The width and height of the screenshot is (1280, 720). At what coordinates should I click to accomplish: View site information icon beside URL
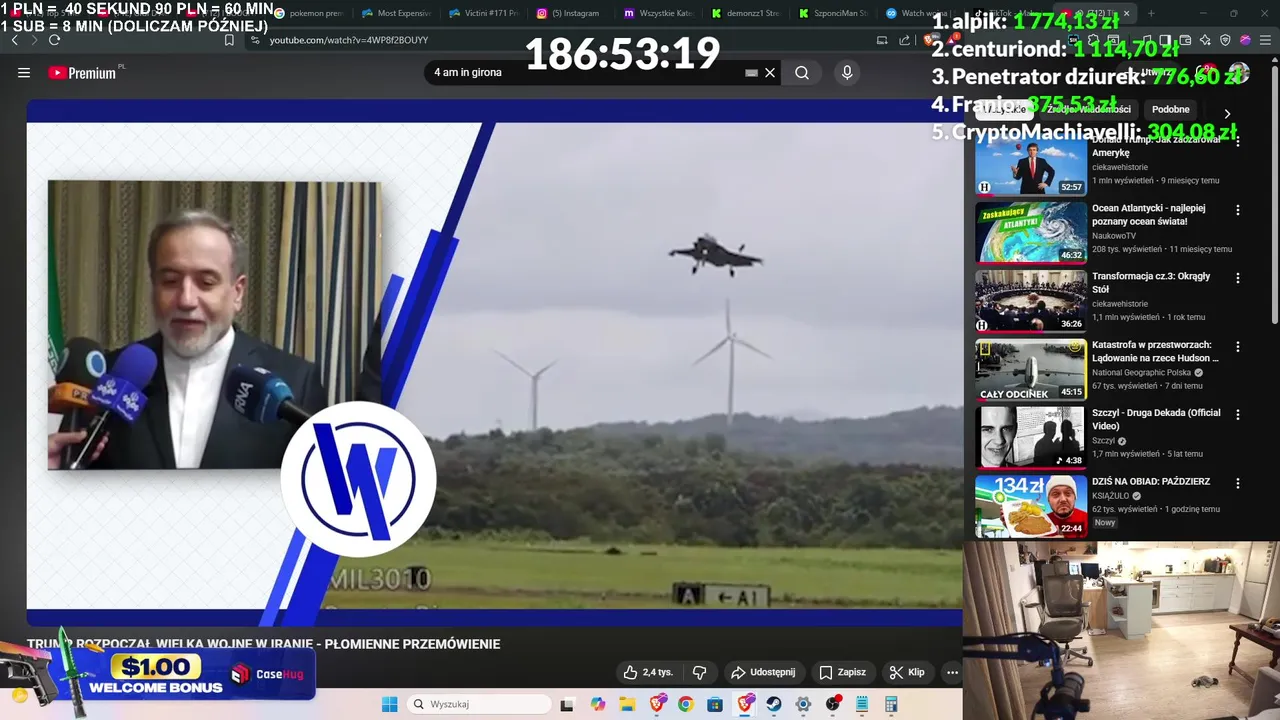tap(255, 40)
